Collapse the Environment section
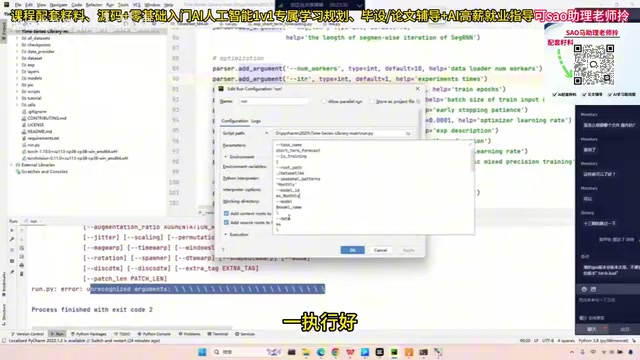This screenshot has width=640, height=360. point(226,157)
